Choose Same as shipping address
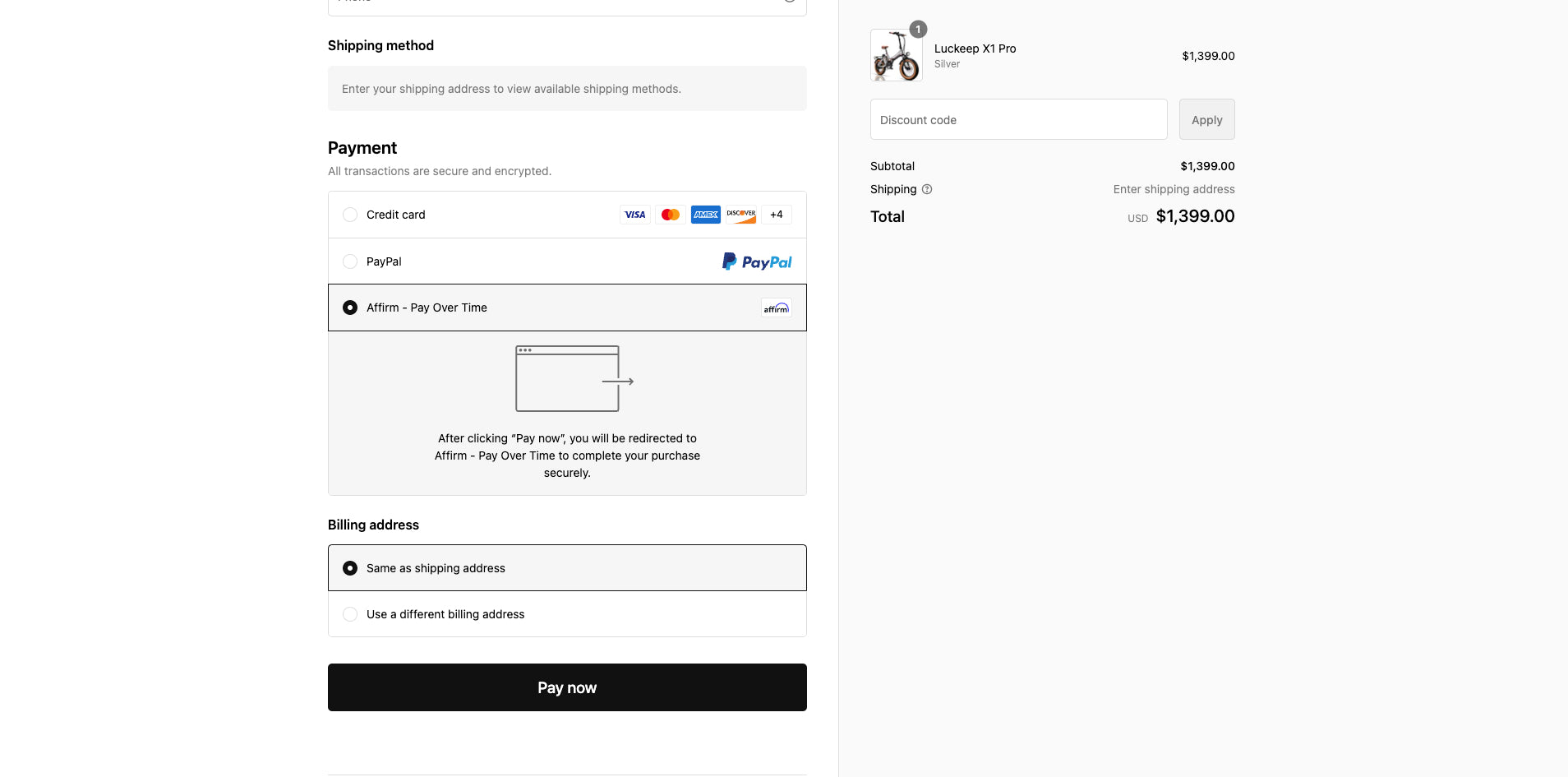The width and height of the screenshot is (1568, 777). pyautogui.click(x=350, y=568)
